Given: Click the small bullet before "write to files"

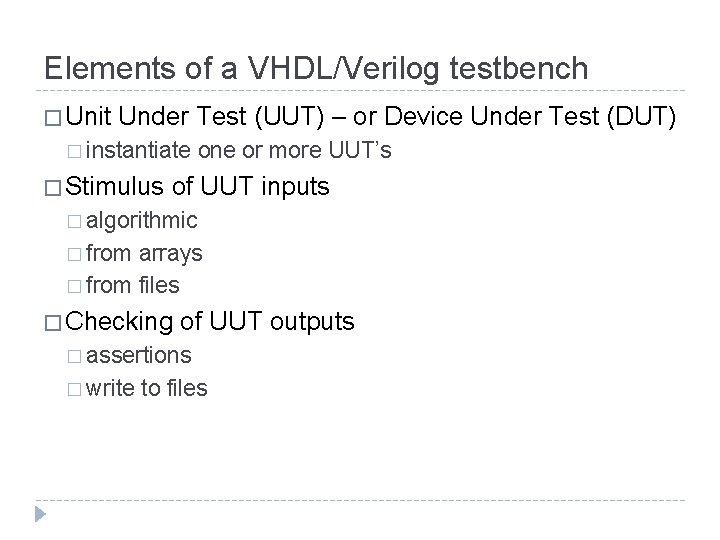Looking at the screenshot, I should click(x=76, y=388).
